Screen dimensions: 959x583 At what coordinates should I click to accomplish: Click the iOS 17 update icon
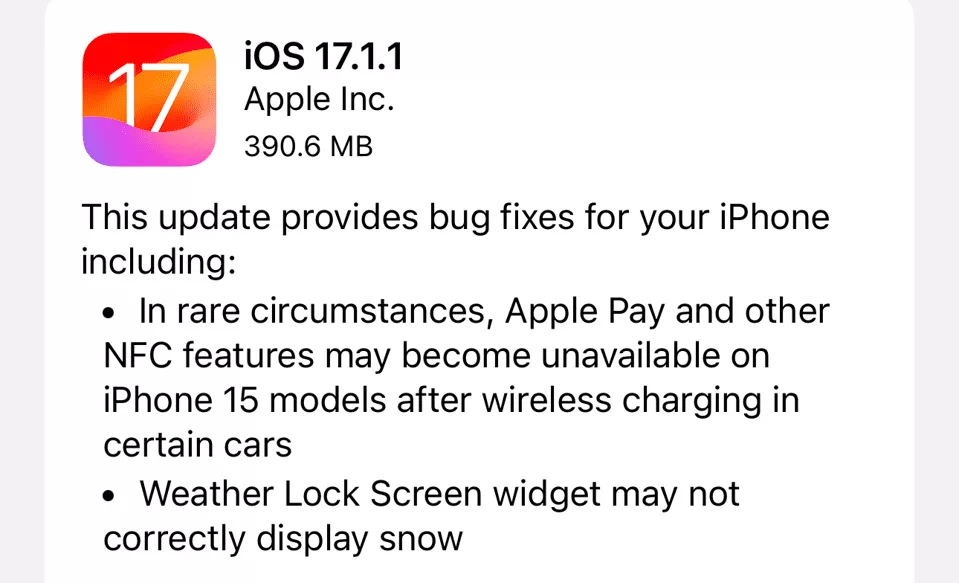149,100
